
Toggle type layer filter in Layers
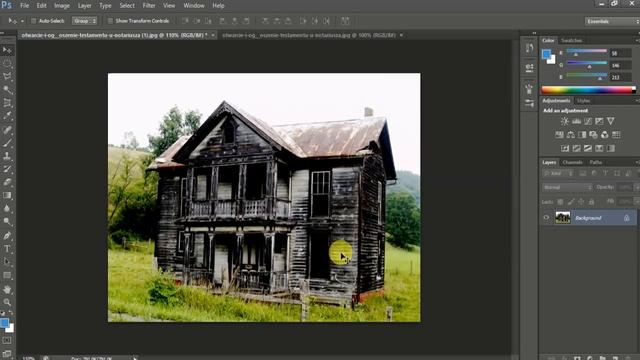coord(605,173)
